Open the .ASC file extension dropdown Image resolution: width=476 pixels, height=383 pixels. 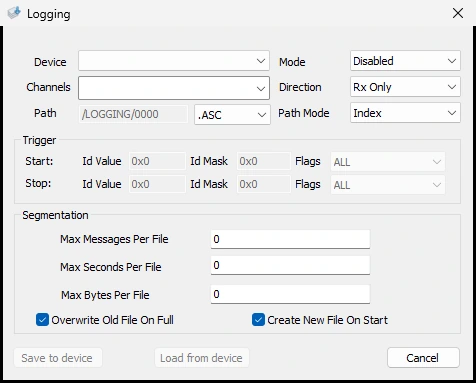(232, 115)
